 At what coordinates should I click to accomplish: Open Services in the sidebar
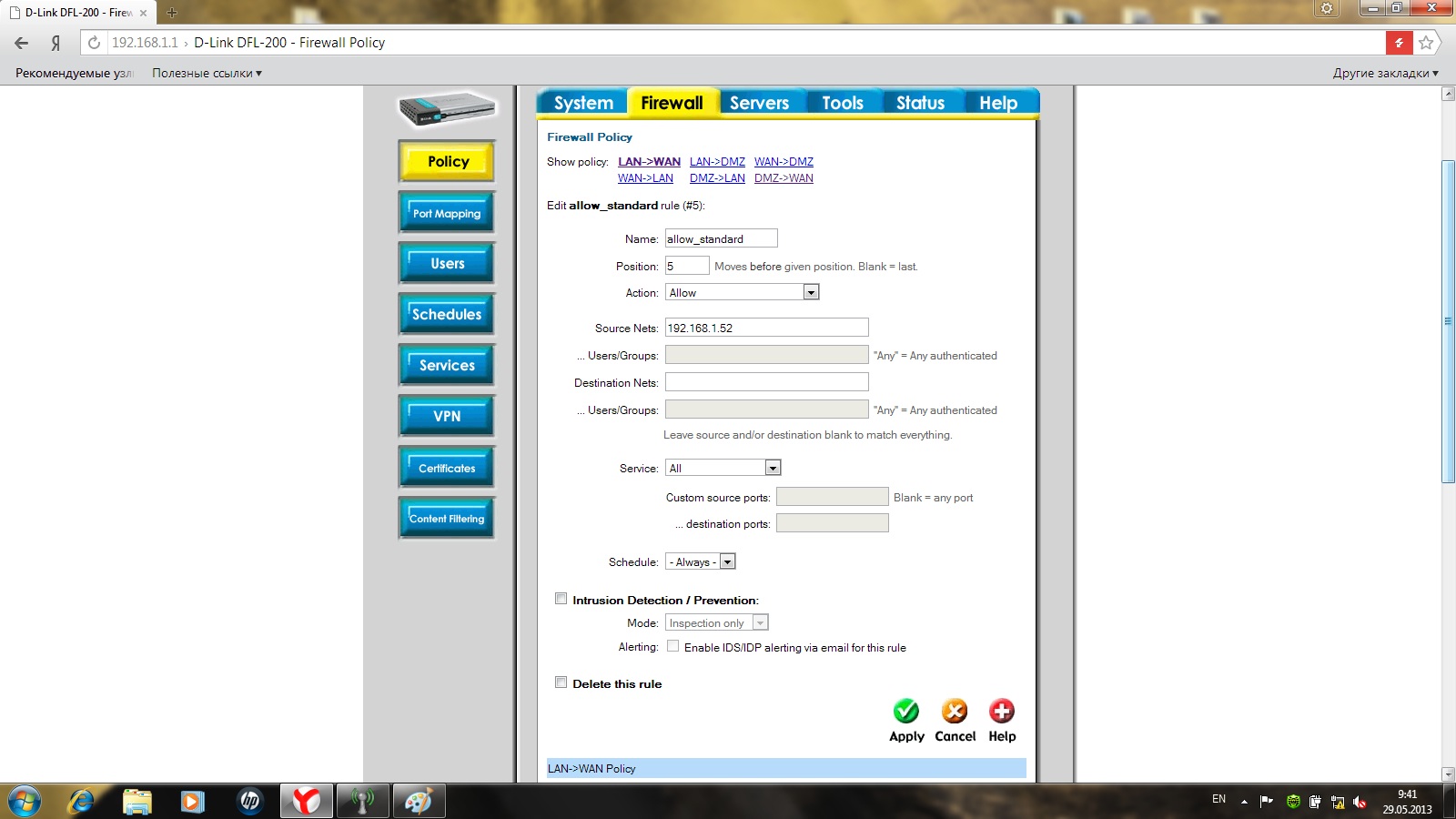(x=447, y=366)
